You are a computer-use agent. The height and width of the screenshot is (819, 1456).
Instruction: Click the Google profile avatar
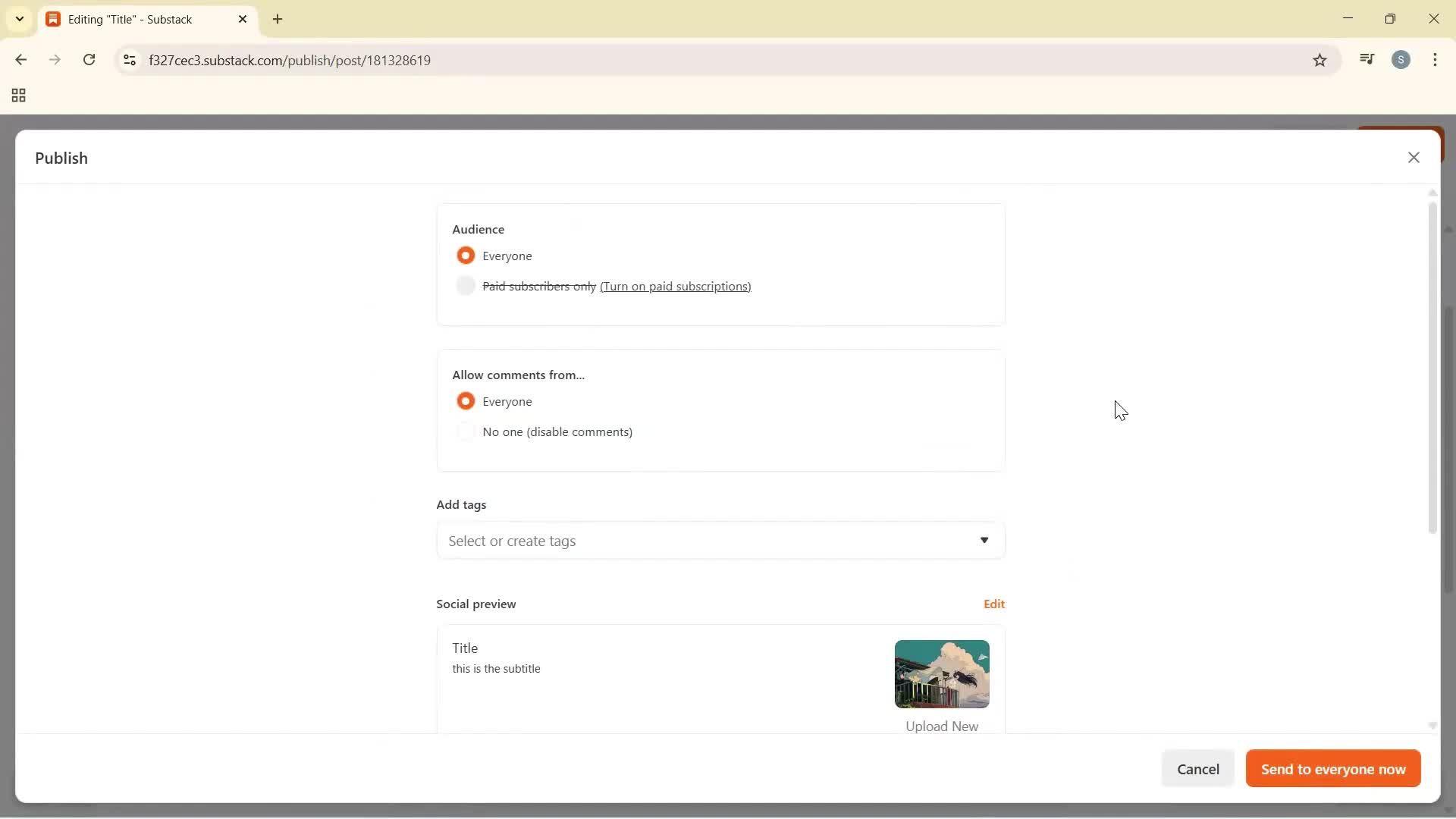click(x=1402, y=59)
